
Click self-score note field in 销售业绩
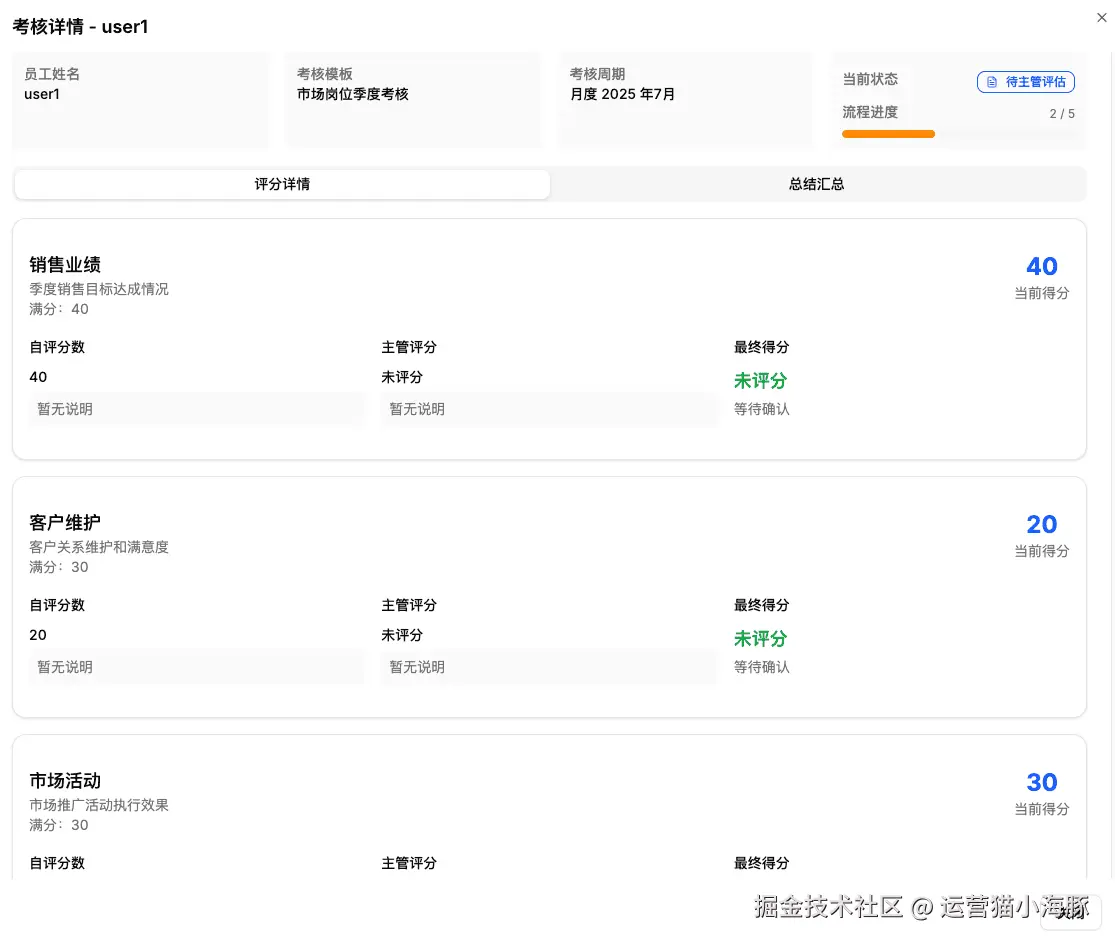(196, 409)
